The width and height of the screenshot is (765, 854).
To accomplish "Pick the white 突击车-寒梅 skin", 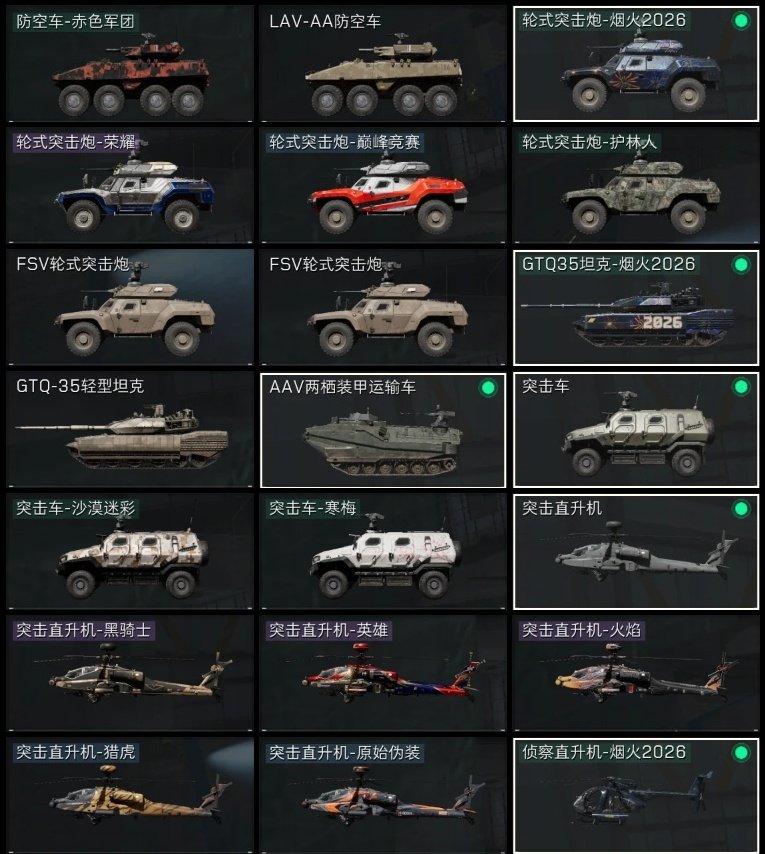I will coord(383,551).
